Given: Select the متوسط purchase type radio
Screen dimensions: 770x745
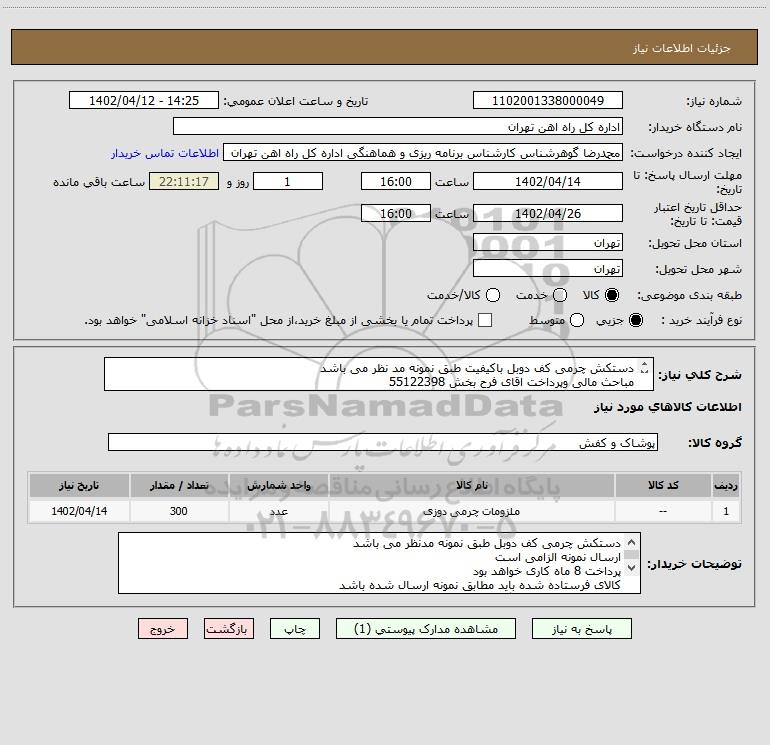Looking at the screenshot, I should pos(577,320).
